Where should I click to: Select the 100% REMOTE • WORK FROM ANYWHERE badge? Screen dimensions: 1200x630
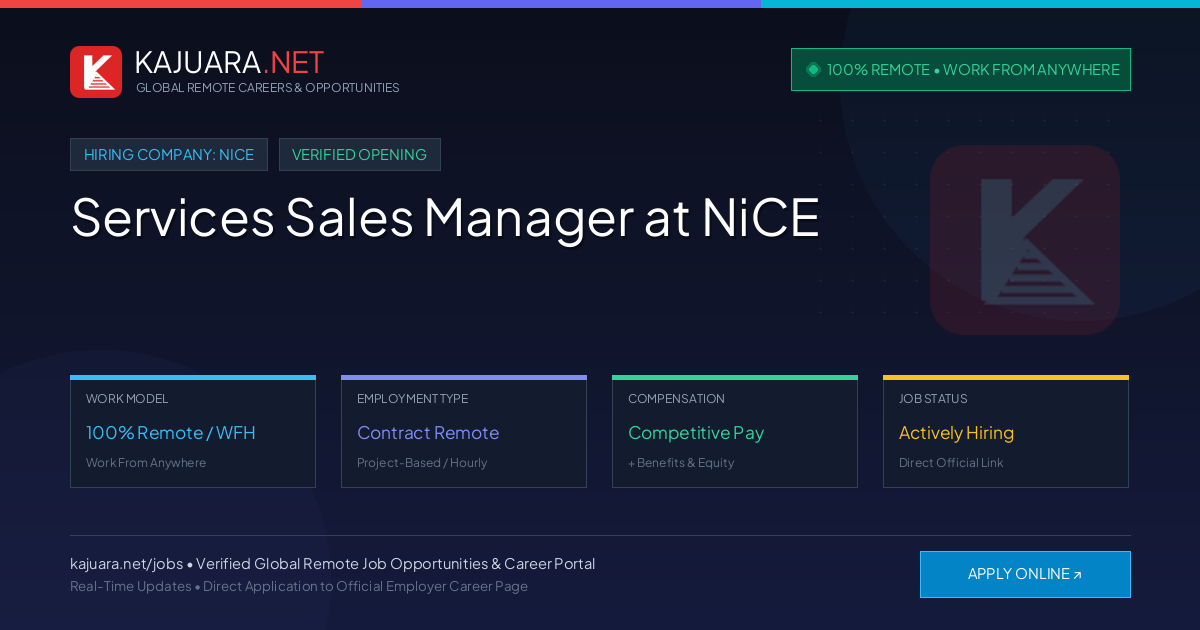[961, 70]
